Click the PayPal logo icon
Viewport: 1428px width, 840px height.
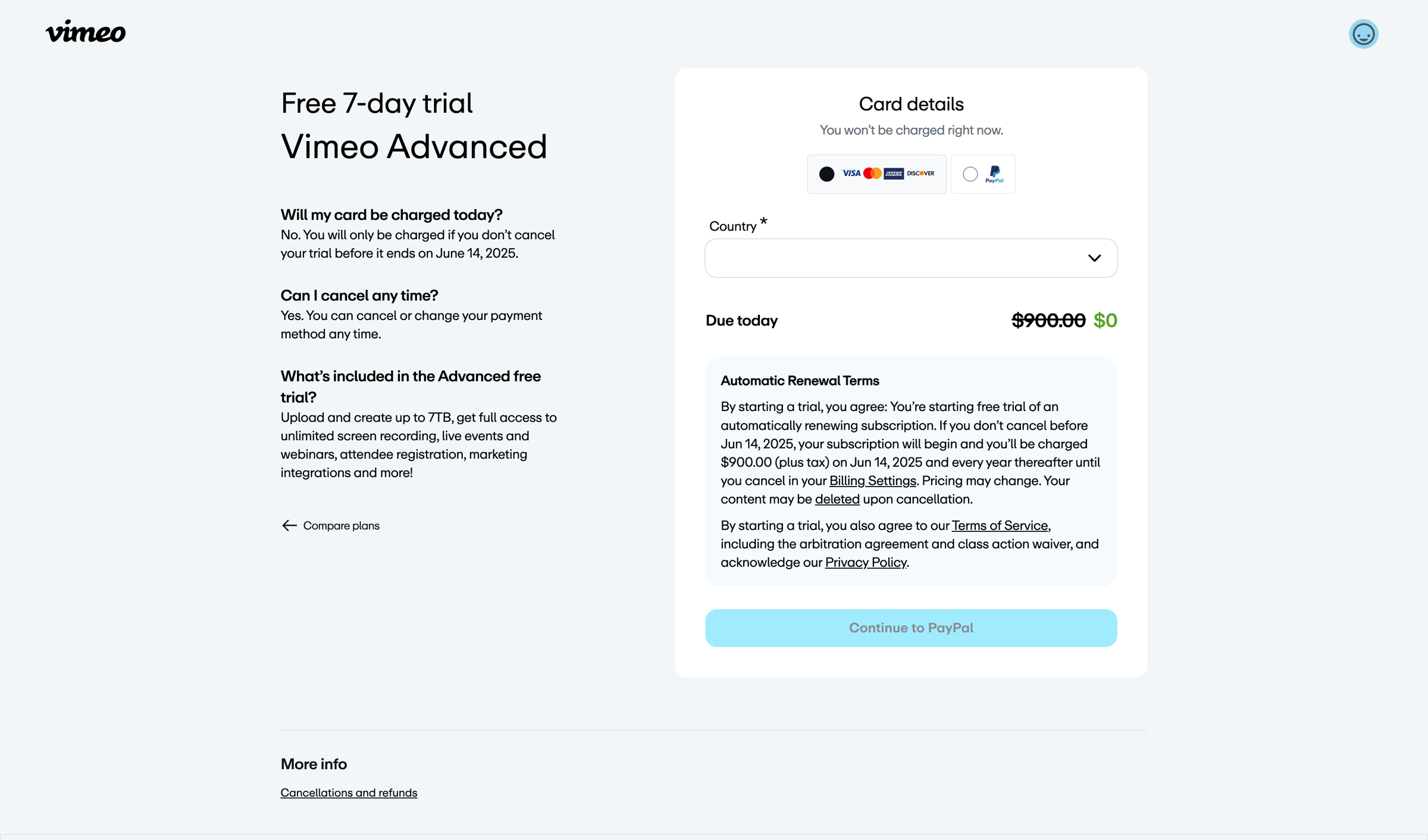[994, 174]
